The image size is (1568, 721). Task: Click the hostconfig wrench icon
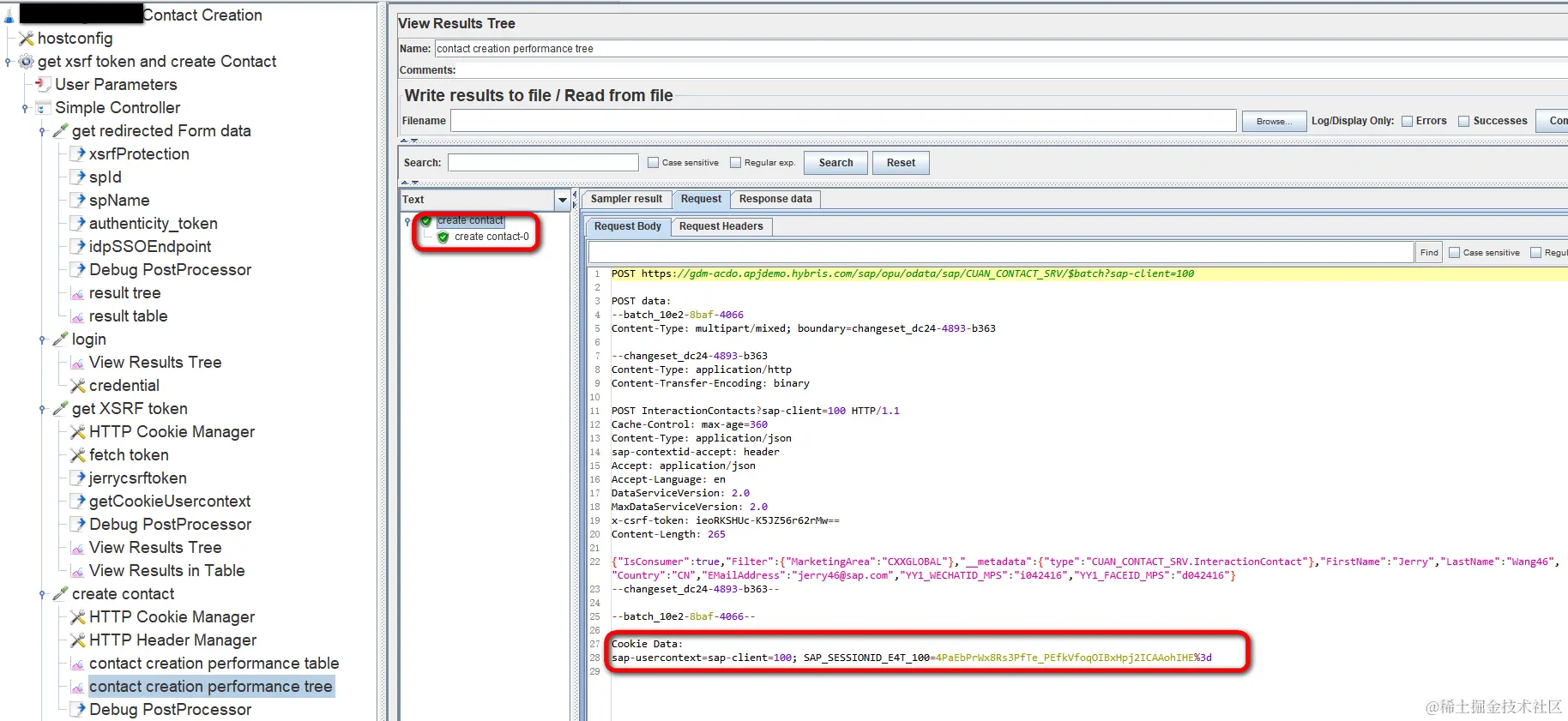(27, 39)
